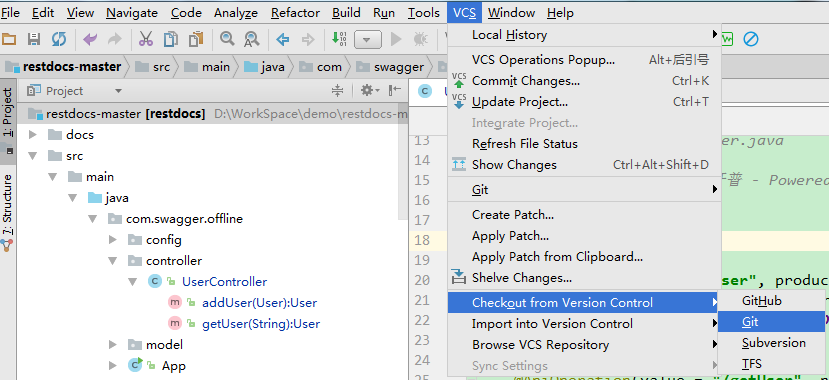Choose Shelve Changes...
This screenshot has height=380, width=829.
click(584, 277)
